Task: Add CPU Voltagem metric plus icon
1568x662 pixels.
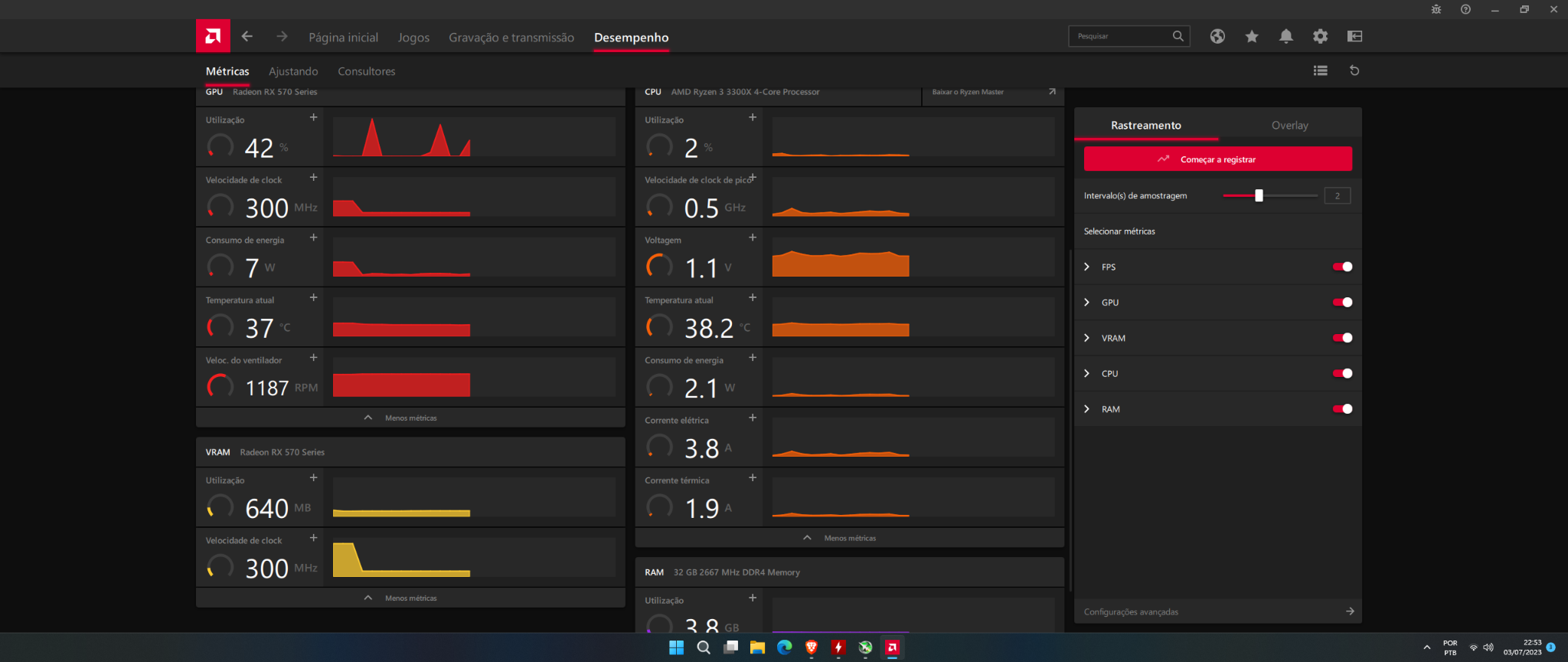Action: tap(753, 238)
